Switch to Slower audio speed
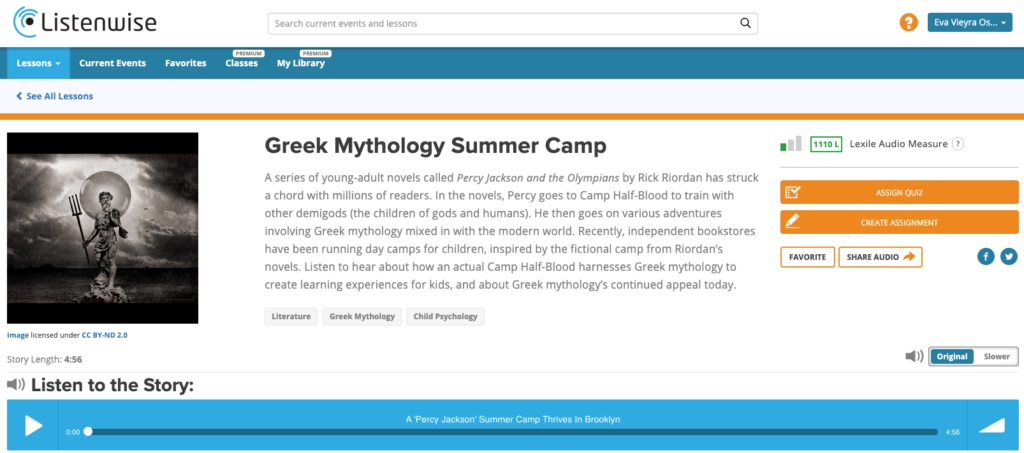Viewport: 1024px width, 453px height. tap(996, 356)
